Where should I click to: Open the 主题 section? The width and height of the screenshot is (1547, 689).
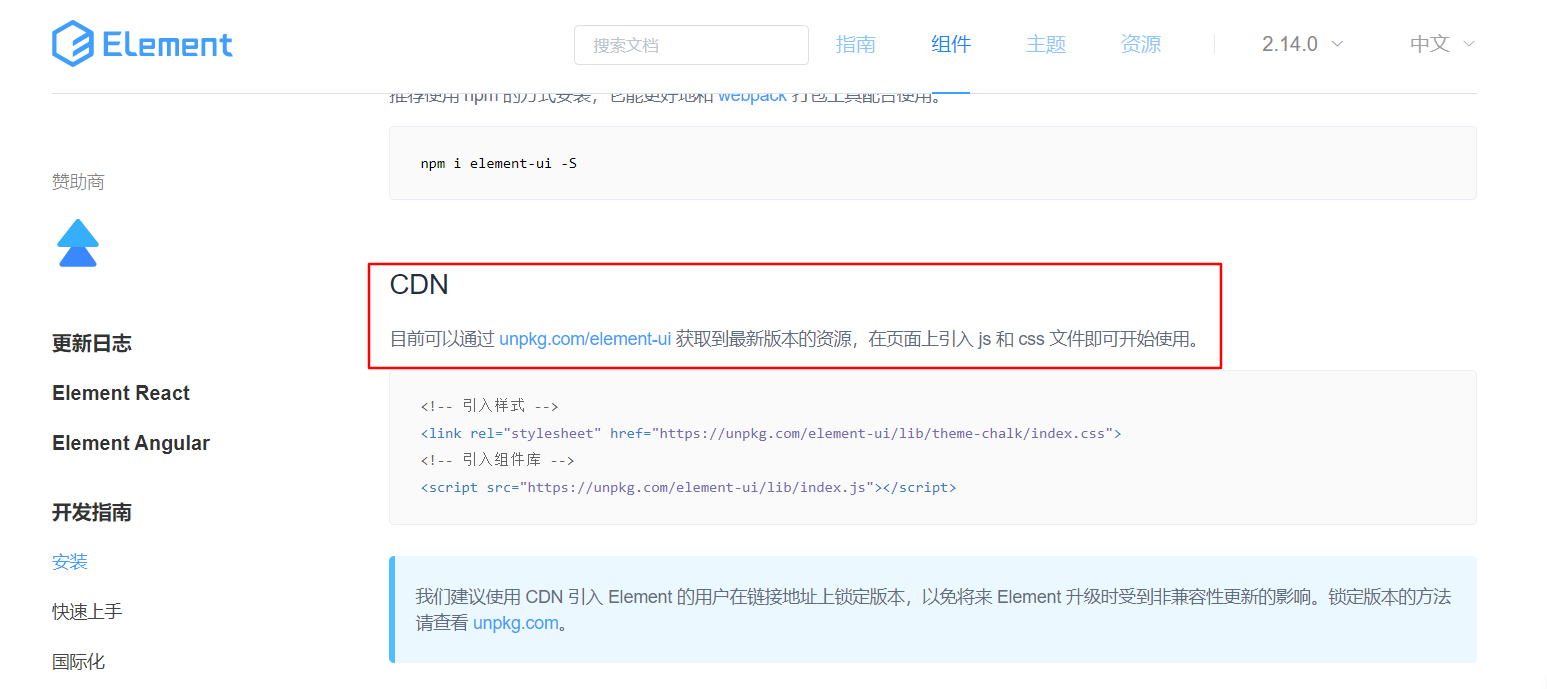click(1045, 44)
